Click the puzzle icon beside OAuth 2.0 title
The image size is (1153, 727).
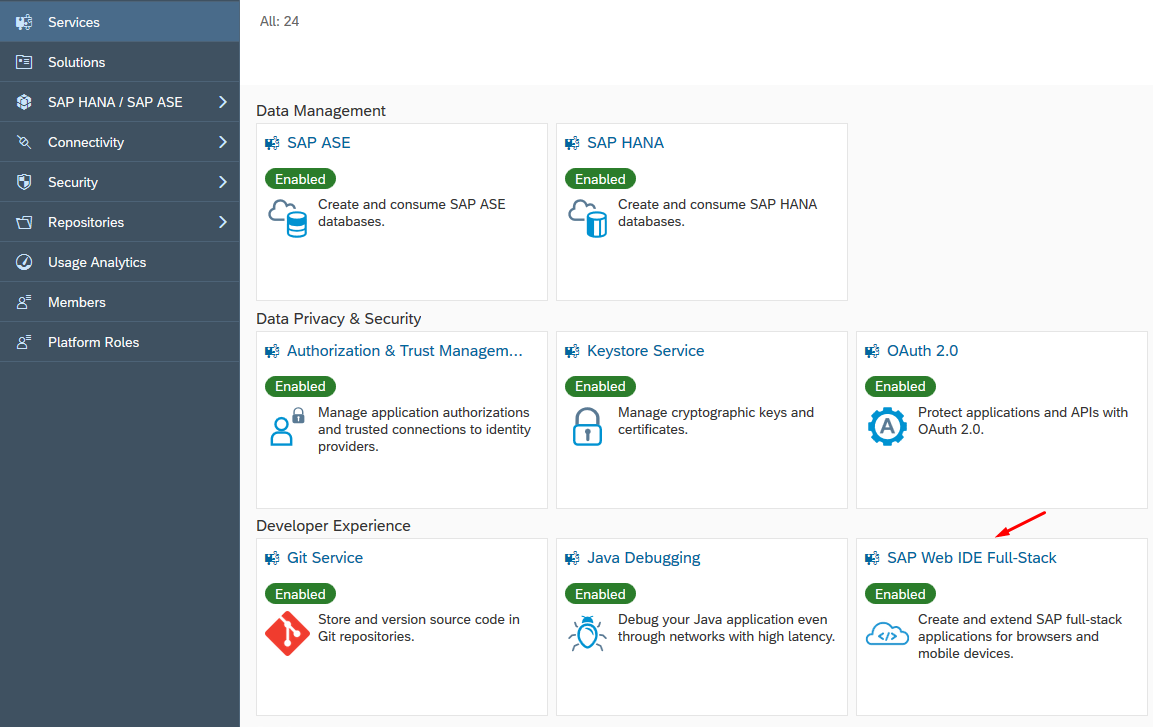(x=872, y=351)
